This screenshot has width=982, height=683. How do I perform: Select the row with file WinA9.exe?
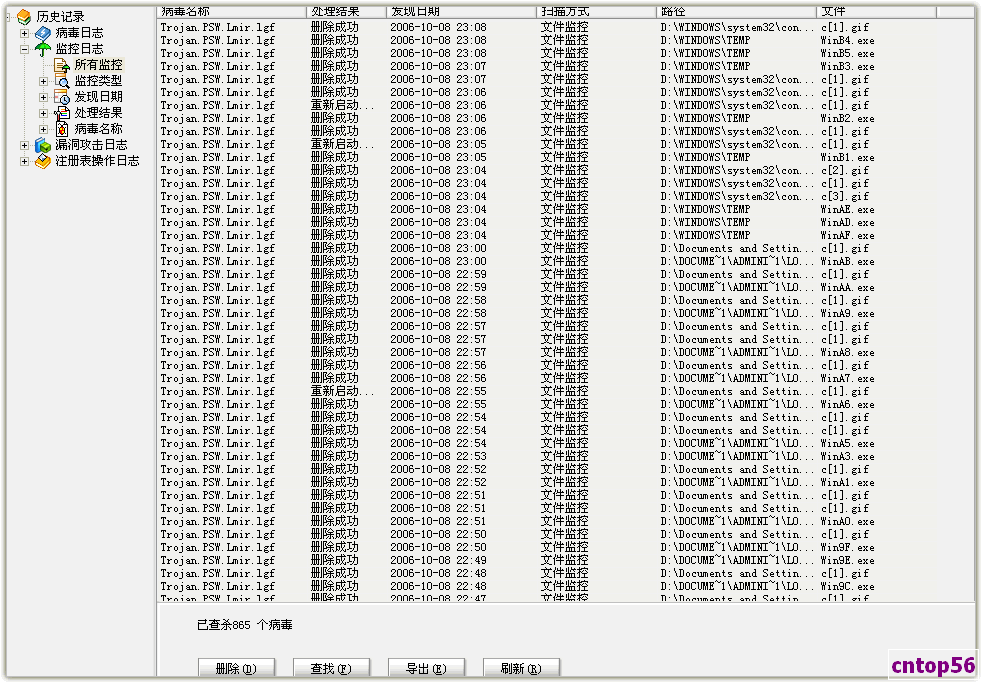(x=566, y=314)
